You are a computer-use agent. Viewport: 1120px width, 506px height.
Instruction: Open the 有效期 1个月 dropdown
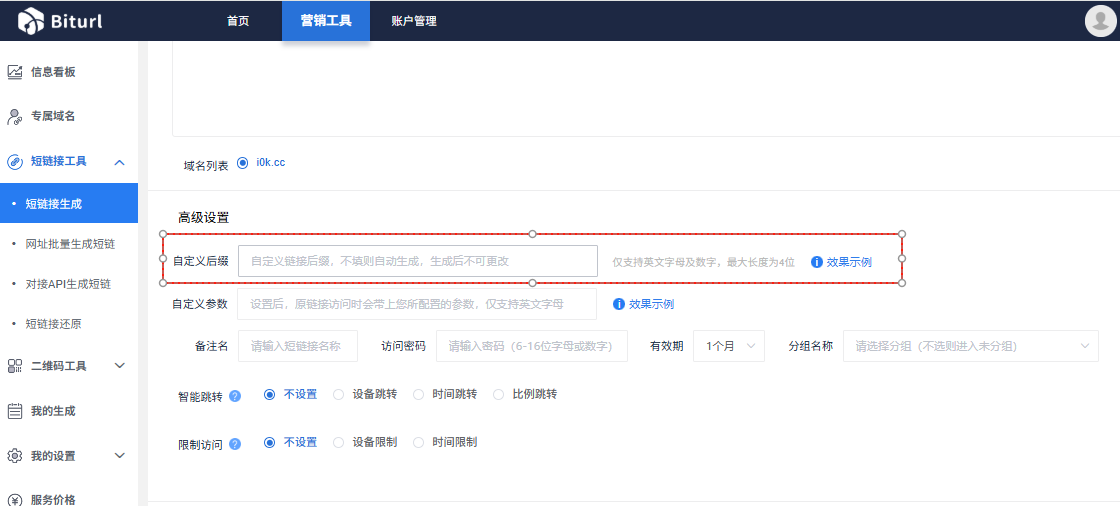[728, 346]
